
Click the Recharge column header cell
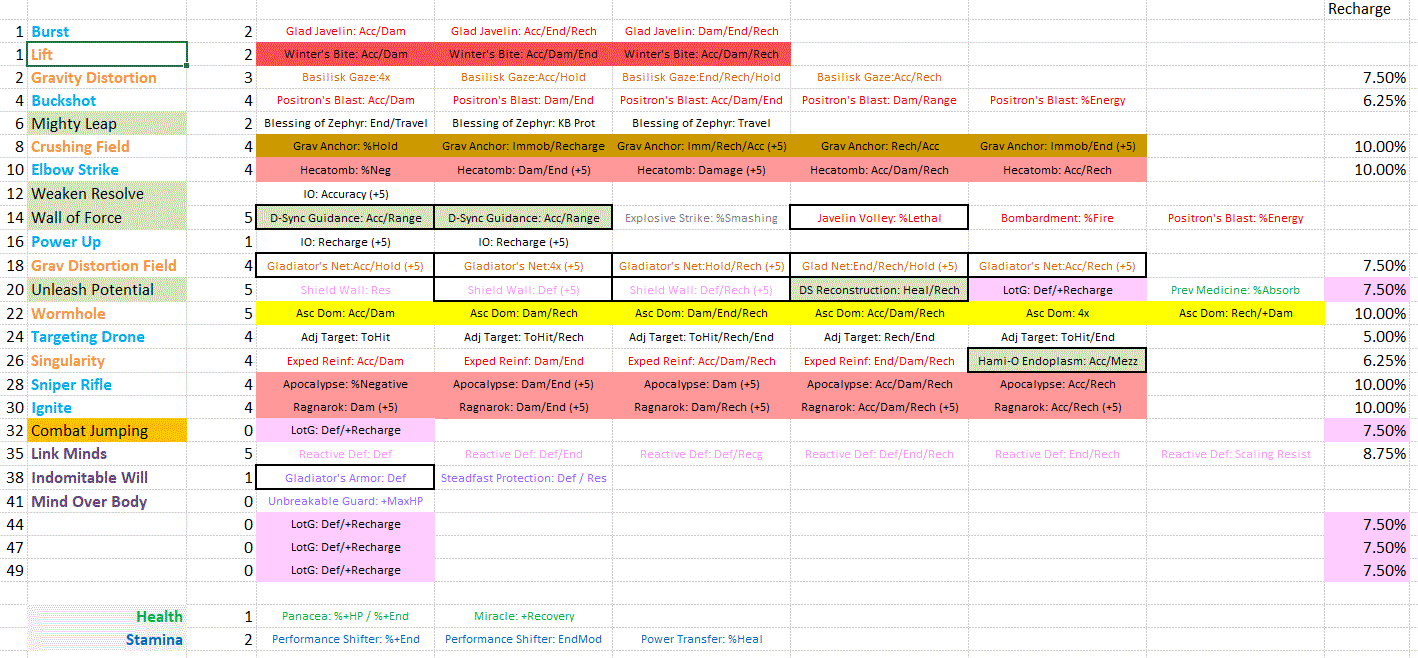point(1359,9)
